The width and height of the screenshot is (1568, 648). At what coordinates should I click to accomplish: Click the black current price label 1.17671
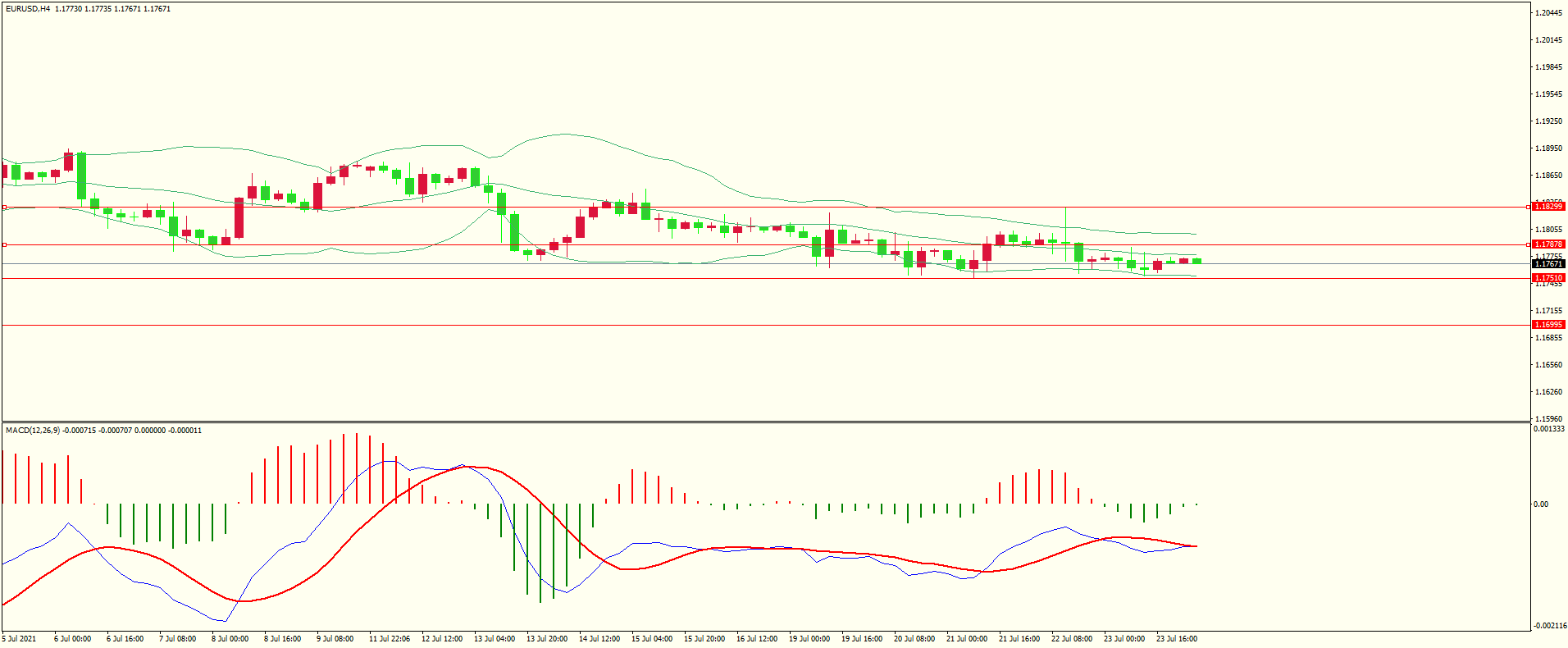(x=1548, y=264)
